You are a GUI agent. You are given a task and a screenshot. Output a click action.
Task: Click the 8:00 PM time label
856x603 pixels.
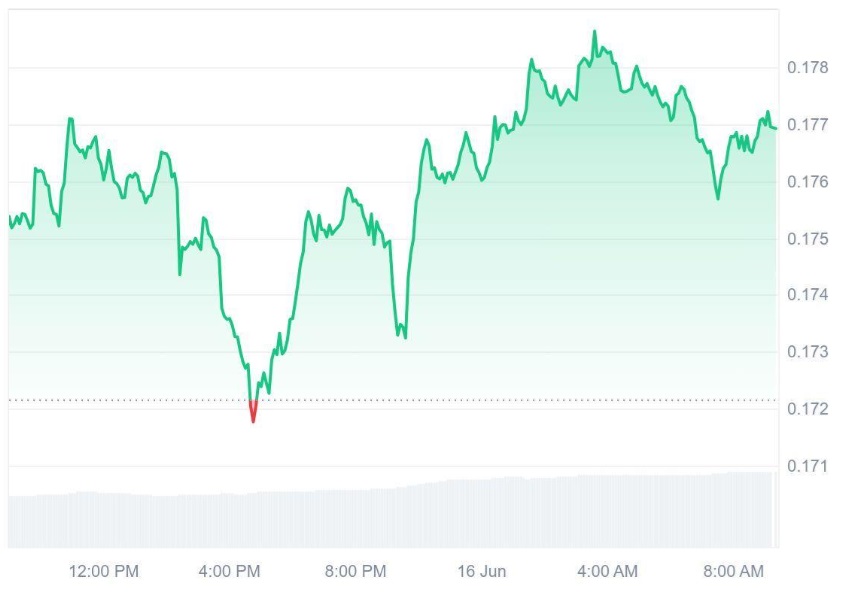(x=356, y=572)
